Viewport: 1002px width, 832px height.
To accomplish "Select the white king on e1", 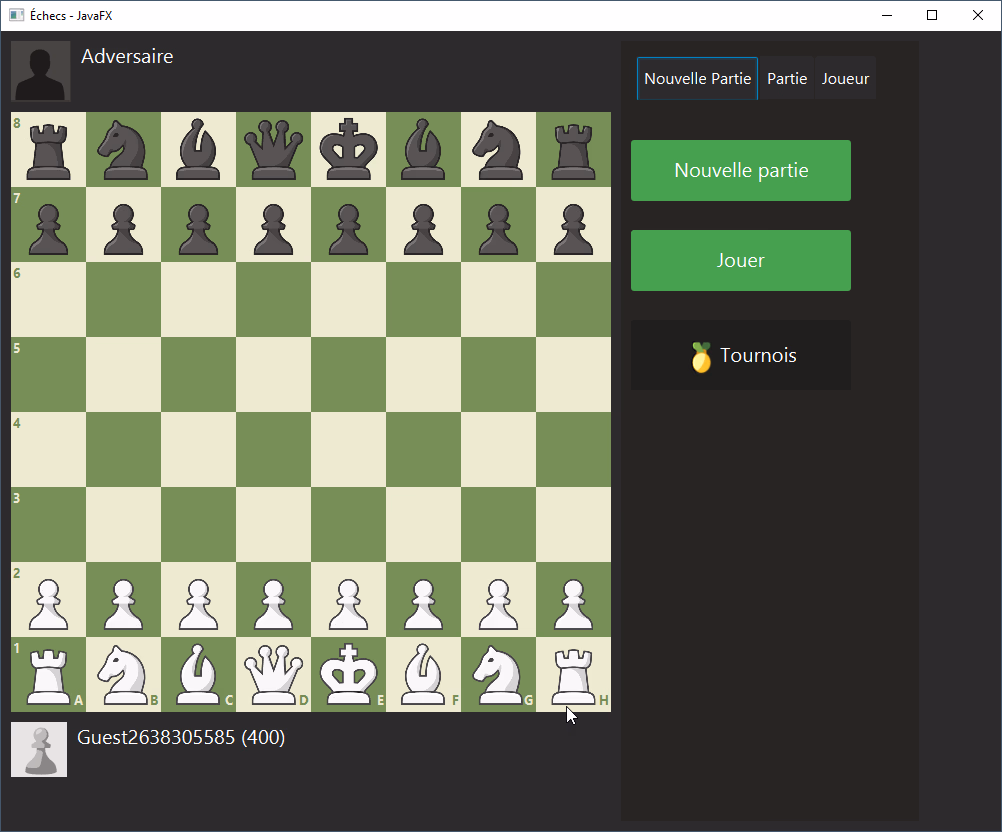I will [348, 675].
